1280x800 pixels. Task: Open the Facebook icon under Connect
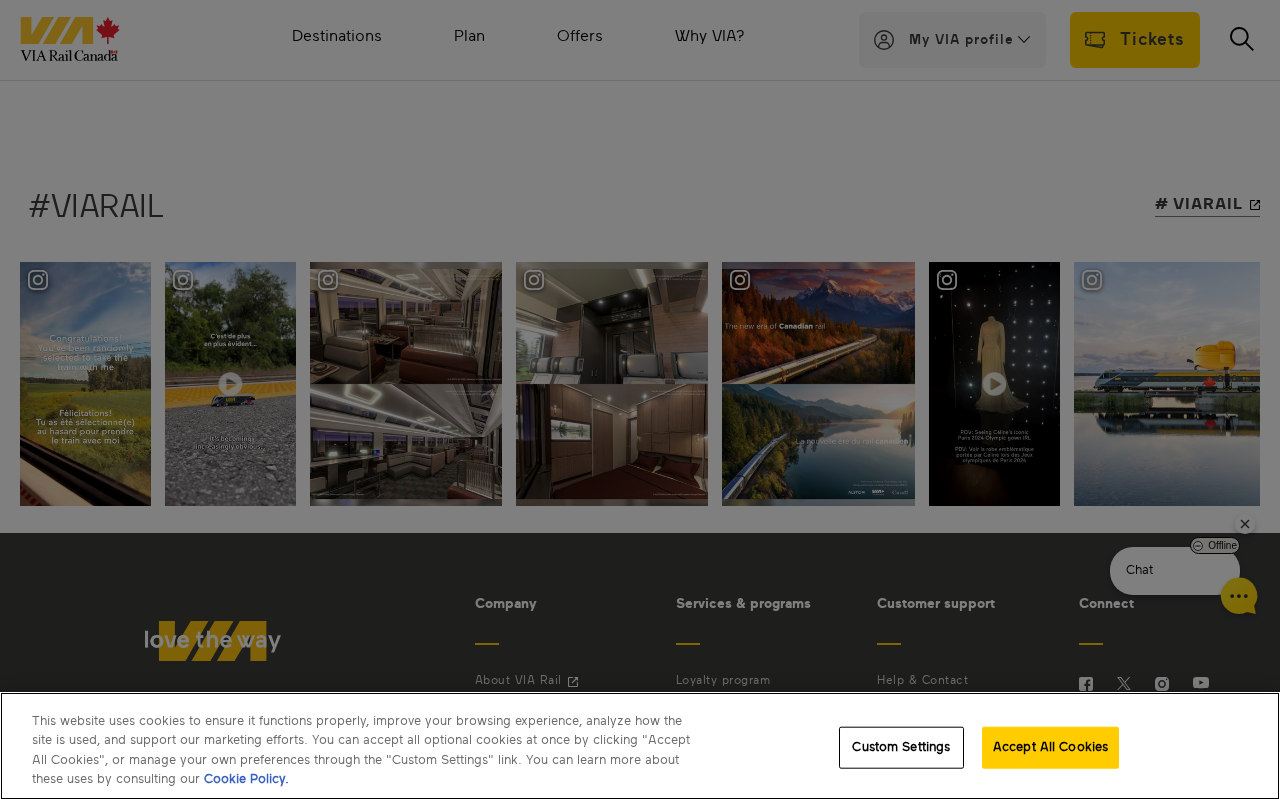click(1086, 684)
